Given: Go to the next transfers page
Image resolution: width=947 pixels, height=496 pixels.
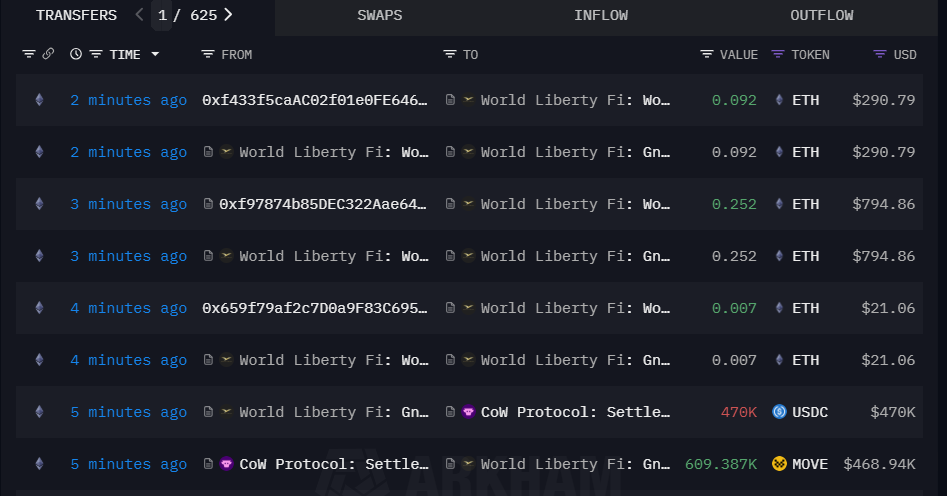Looking at the screenshot, I should click(229, 15).
